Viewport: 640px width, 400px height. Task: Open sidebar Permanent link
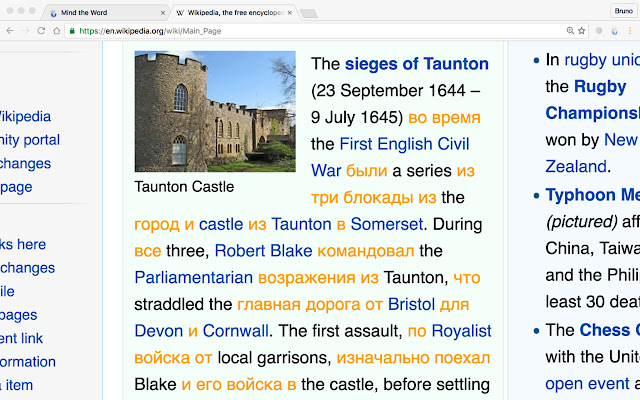pyautogui.click(x=21, y=338)
